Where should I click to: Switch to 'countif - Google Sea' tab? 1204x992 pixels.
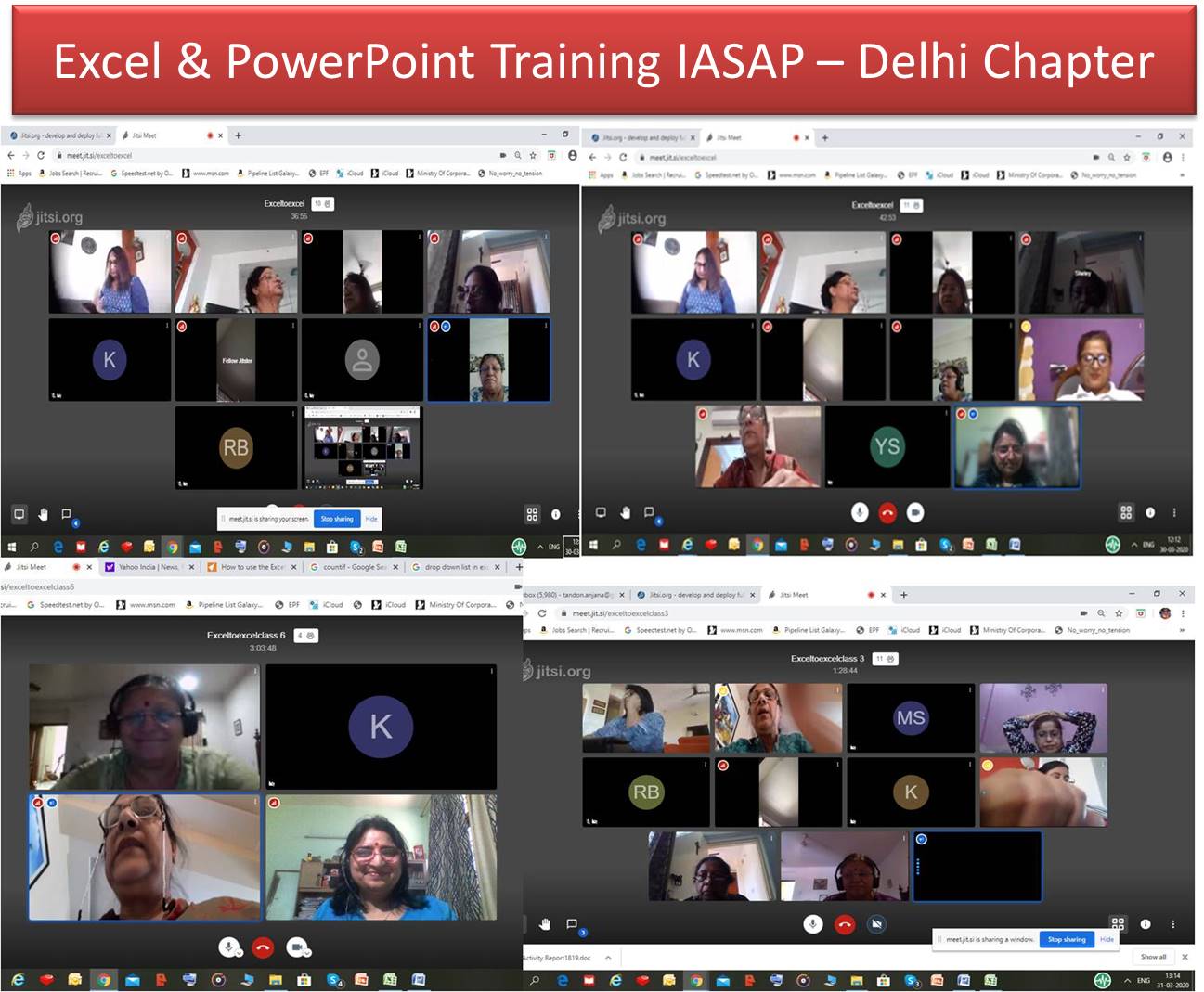pos(353,566)
